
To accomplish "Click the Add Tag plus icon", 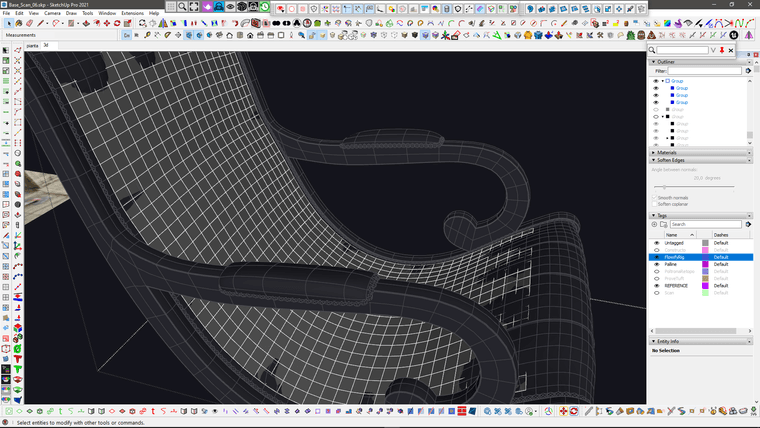I will pos(656,224).
